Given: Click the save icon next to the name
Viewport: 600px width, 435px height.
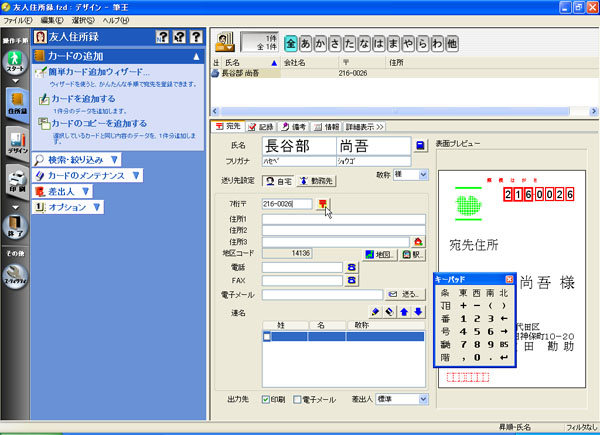Looking at the screenshot, I should (x=421, y=145).
